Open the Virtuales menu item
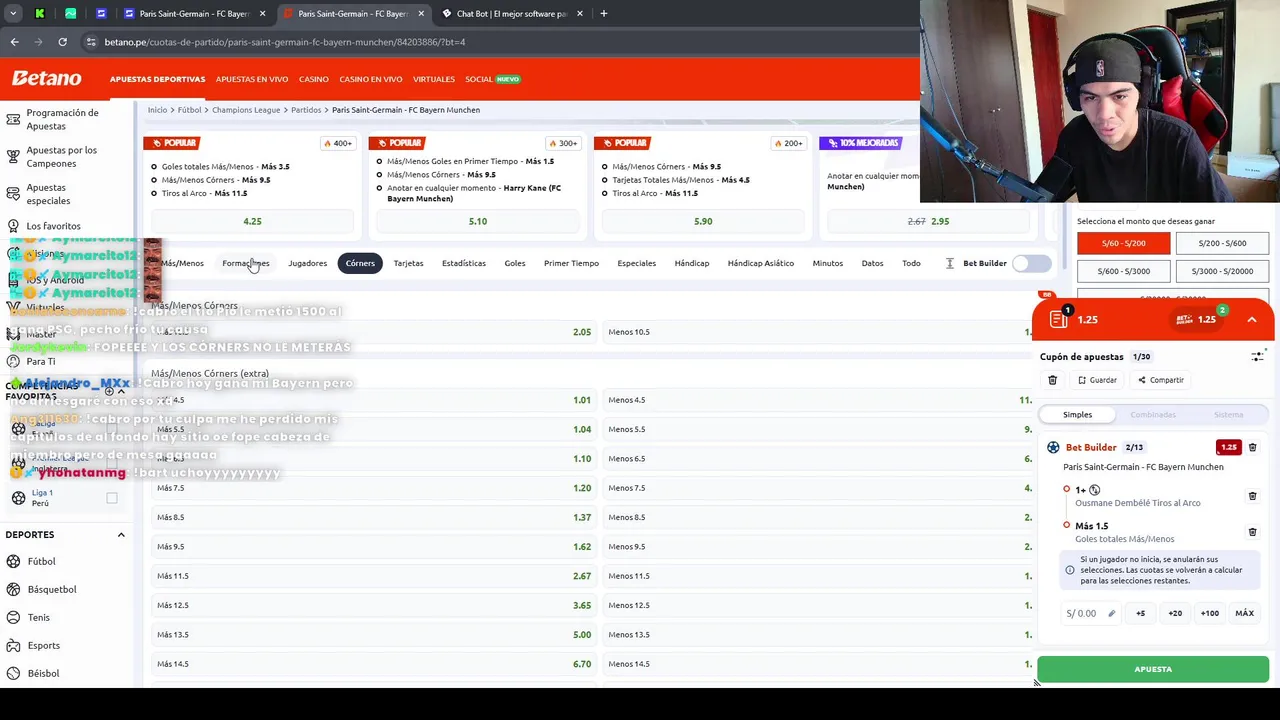The width and height of the screenshot is (1280, 720). [434, 79]
